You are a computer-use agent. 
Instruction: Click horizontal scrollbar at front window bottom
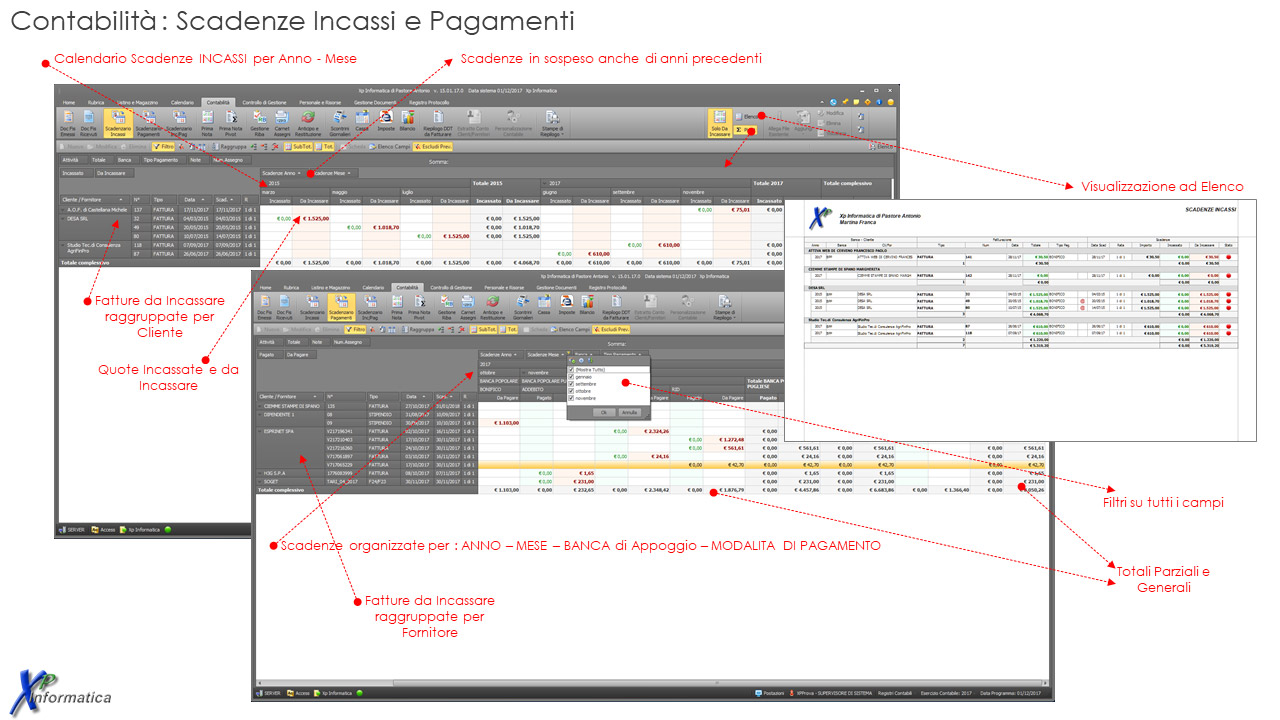pos(653,683)
